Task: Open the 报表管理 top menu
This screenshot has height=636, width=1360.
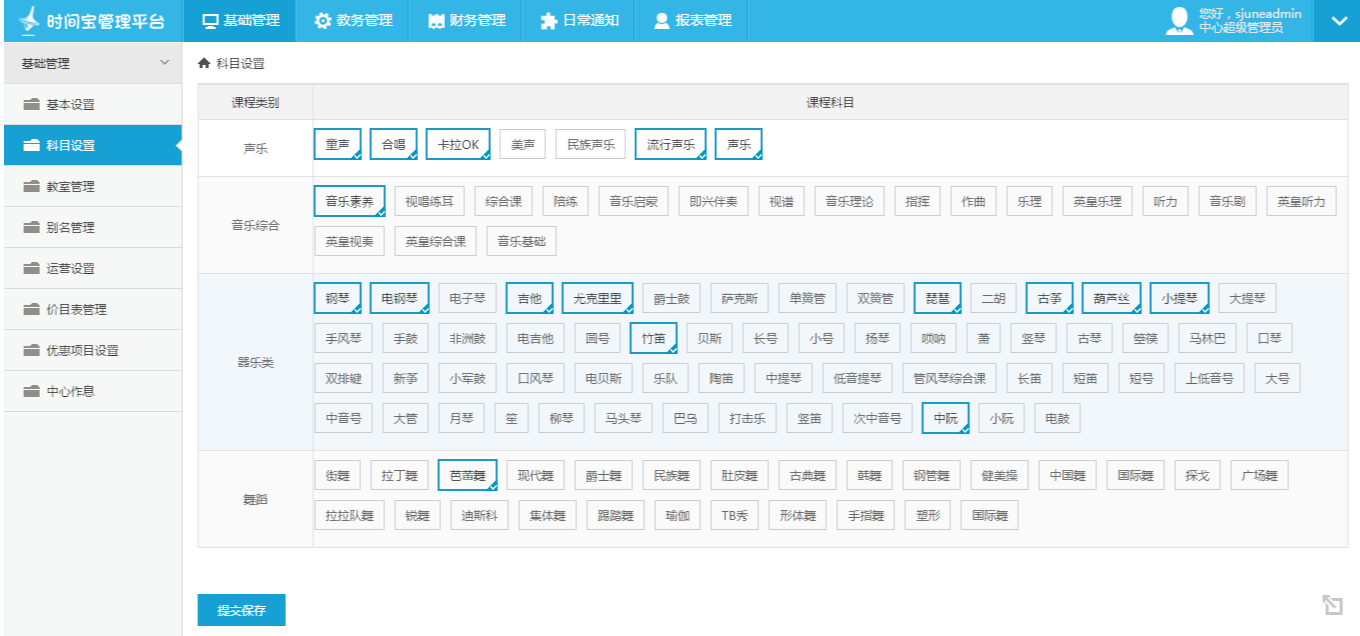Action: click(692, 21)
